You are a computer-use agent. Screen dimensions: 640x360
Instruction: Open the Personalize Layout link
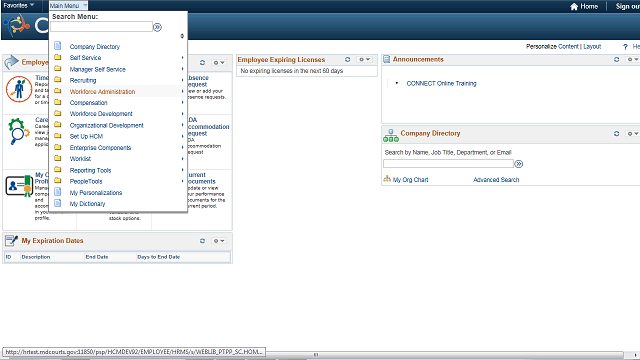tap(592, 47)
